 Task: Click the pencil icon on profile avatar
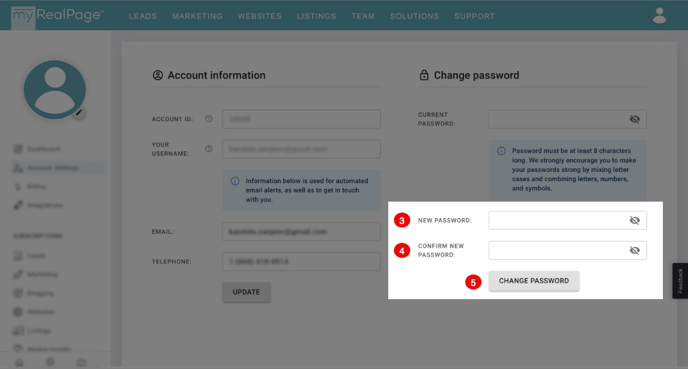(79, 113)
